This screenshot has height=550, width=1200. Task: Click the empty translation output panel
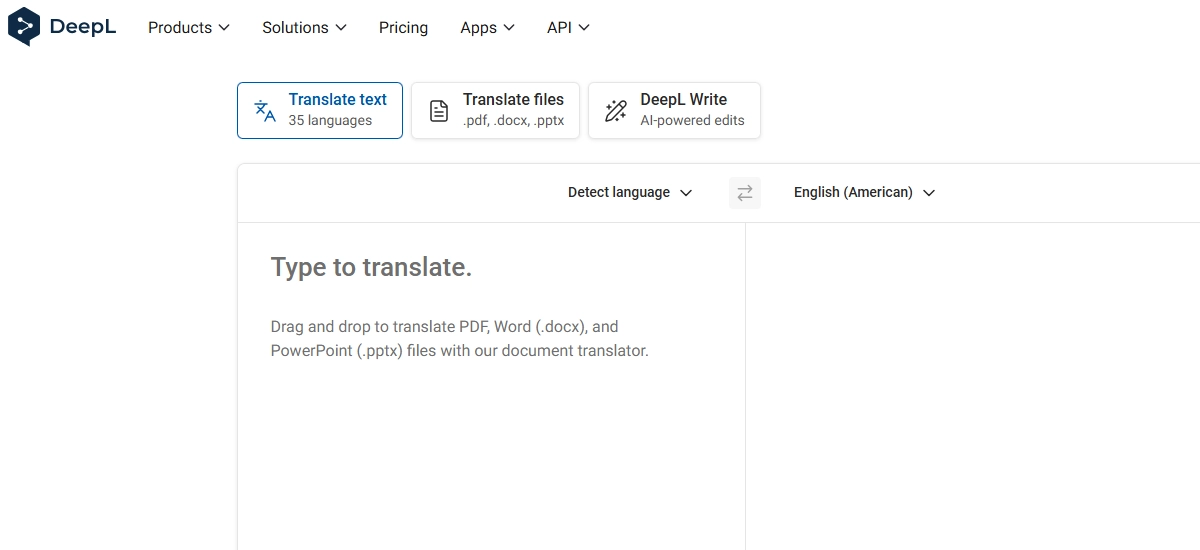[x=970, y=380]
